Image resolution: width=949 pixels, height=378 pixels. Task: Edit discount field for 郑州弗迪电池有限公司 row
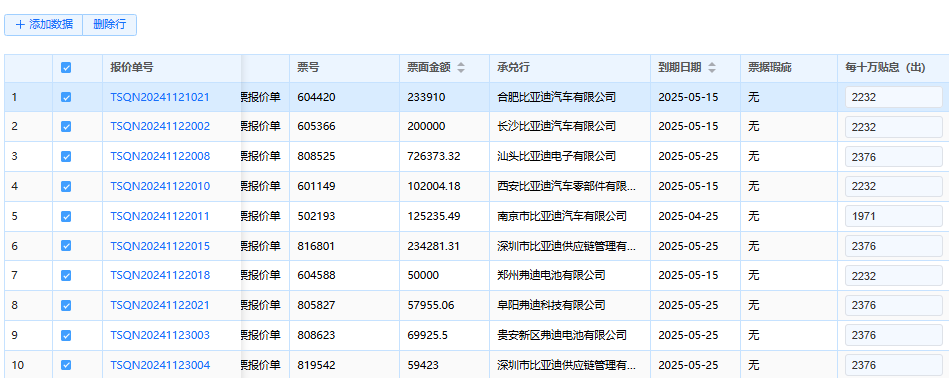tap(894, 276)
